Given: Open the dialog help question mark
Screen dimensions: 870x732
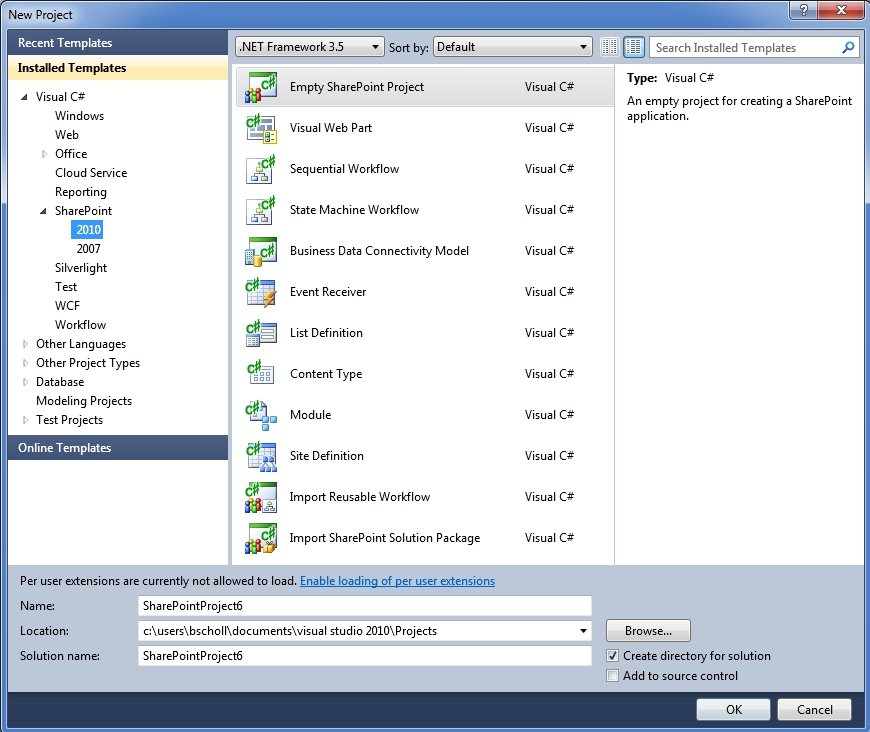Looking at the screenshot, I should pyautogui.click(x=803, y=10).
